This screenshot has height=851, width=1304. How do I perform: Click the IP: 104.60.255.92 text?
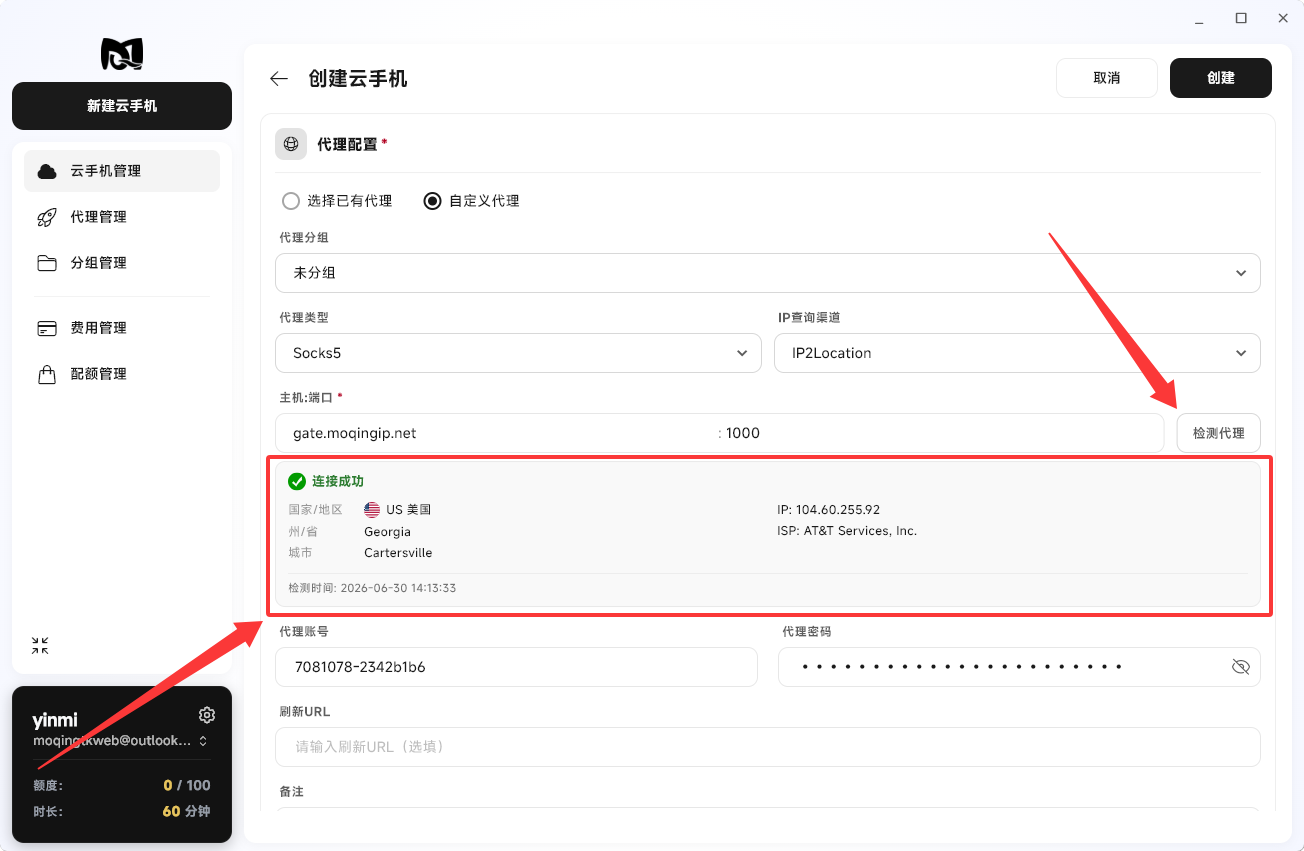[x=829, y=510]
